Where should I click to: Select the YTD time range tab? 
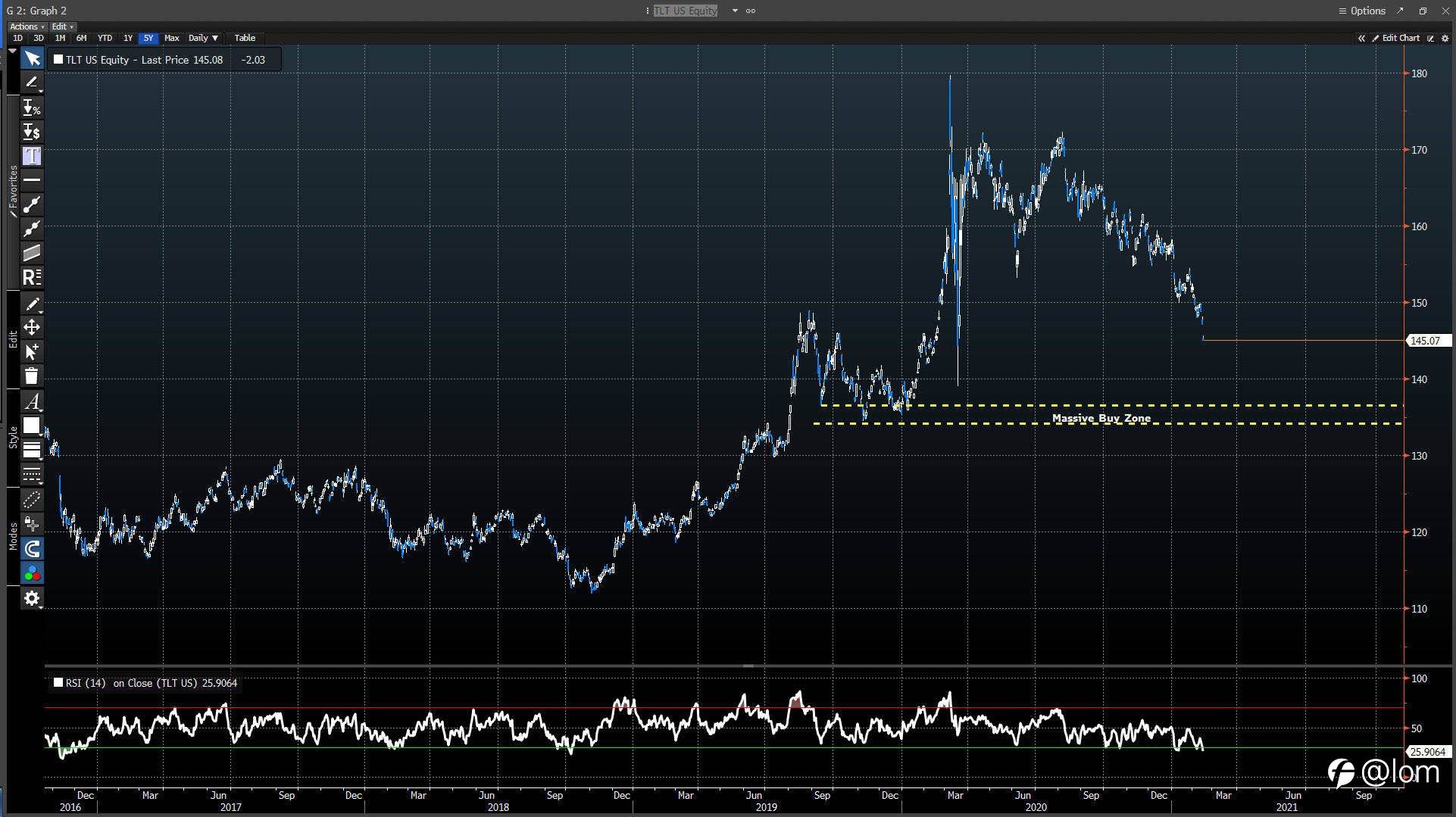coord(105,38)
